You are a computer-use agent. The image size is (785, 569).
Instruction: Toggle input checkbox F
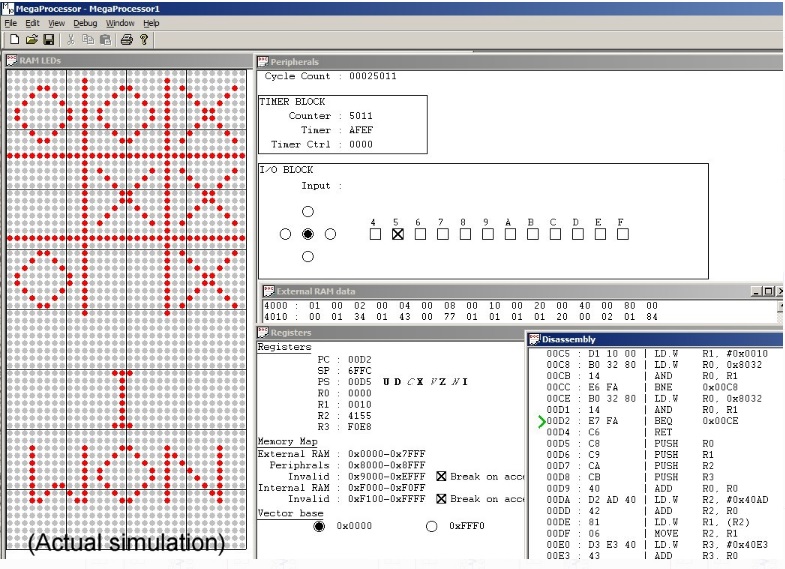click(623, 234)
